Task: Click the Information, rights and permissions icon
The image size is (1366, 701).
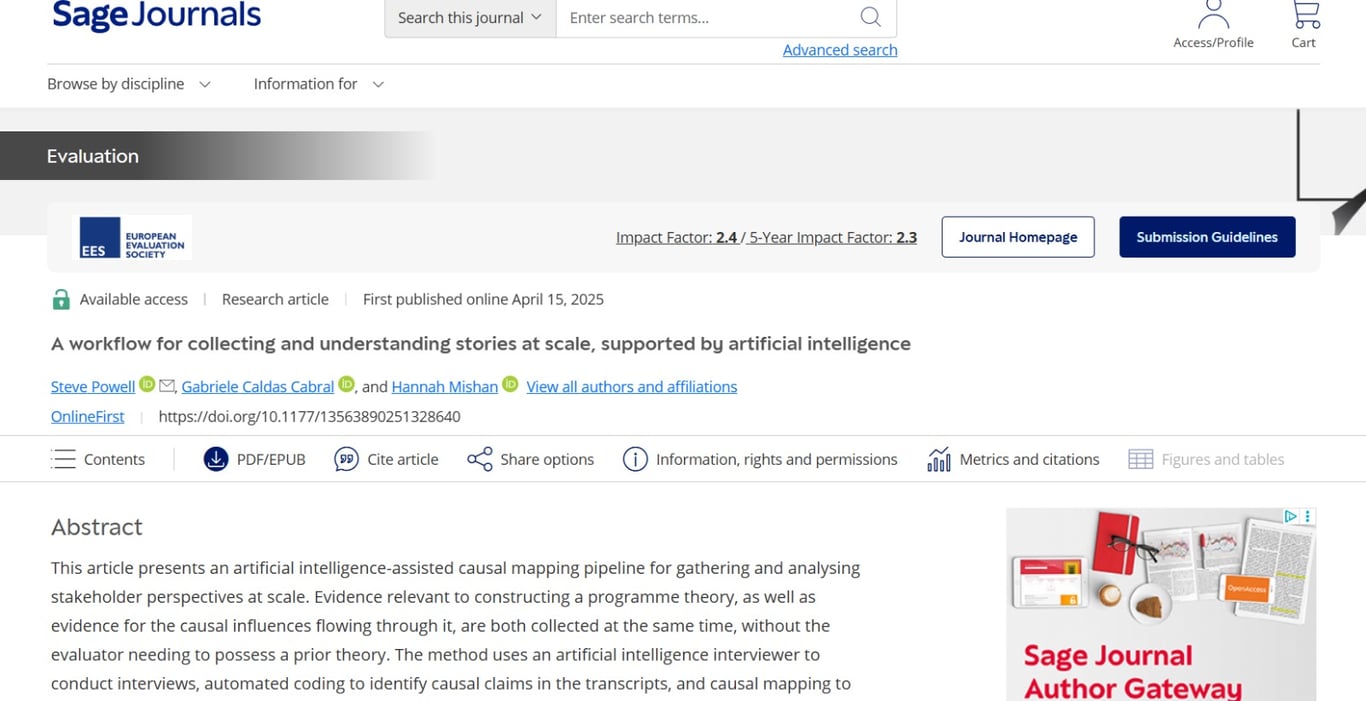Action: point(636,459)
